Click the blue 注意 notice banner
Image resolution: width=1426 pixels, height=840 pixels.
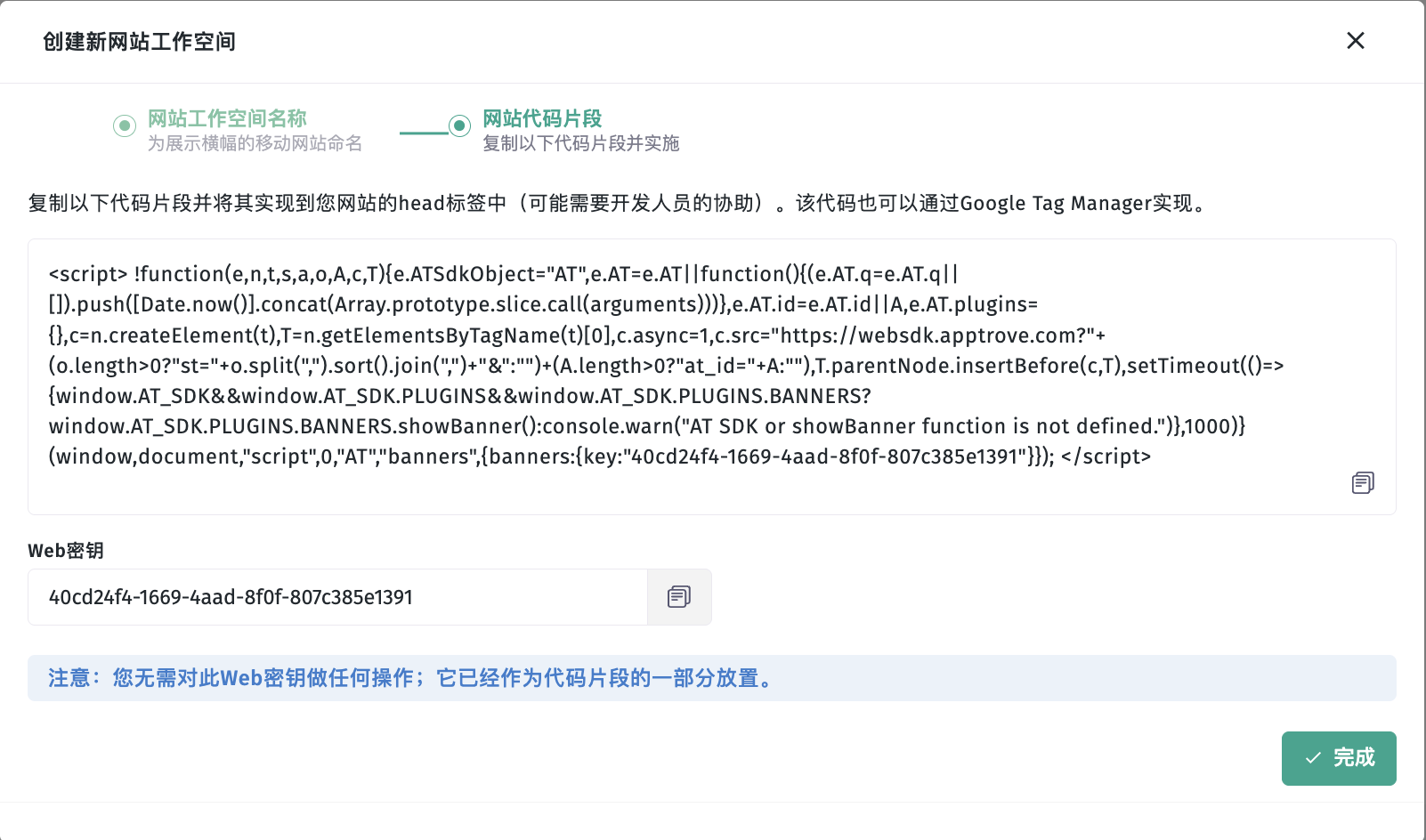(x=711, y=678)
